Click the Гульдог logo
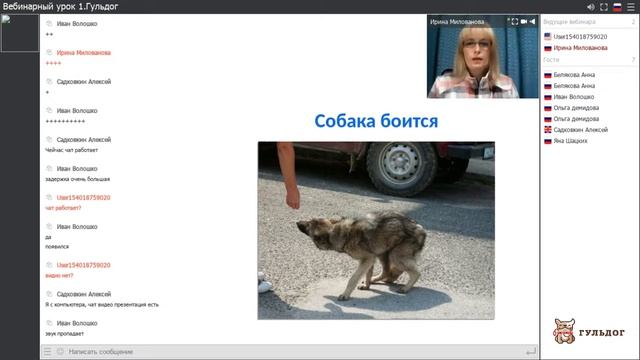The image size is (640, 360). click(589, 331)
